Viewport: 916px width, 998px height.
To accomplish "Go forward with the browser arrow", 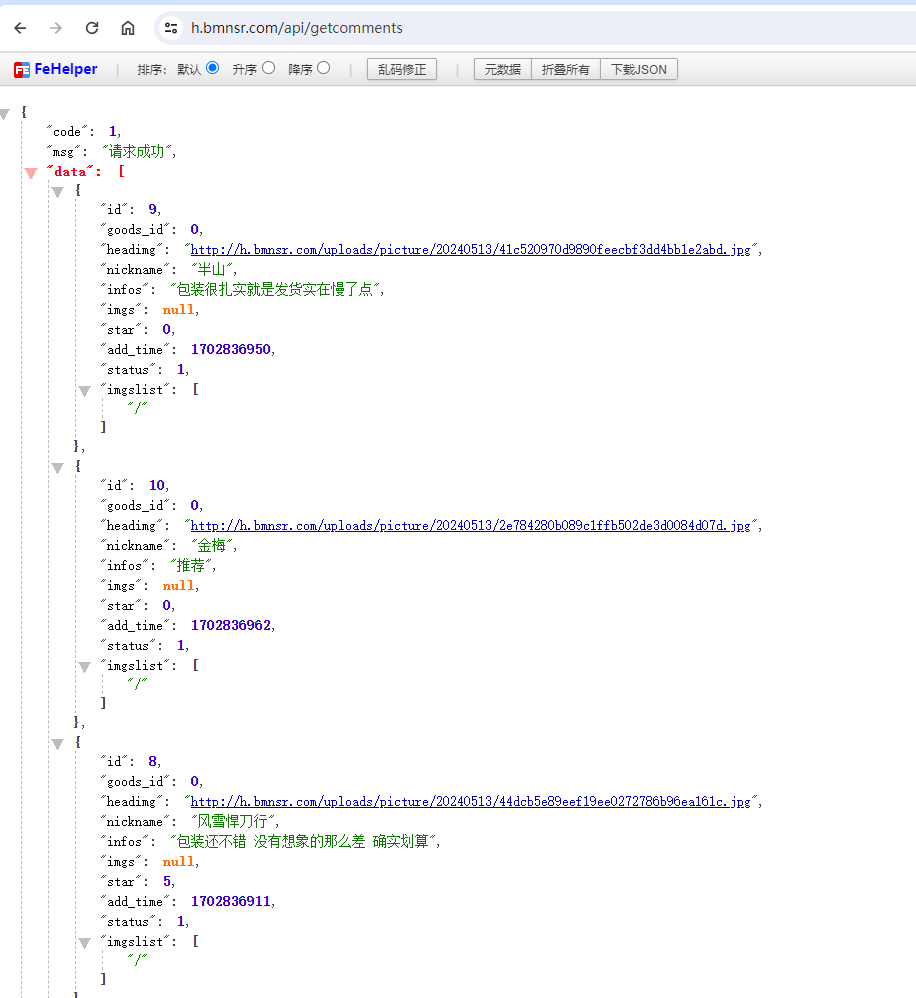I will [56, 28].
